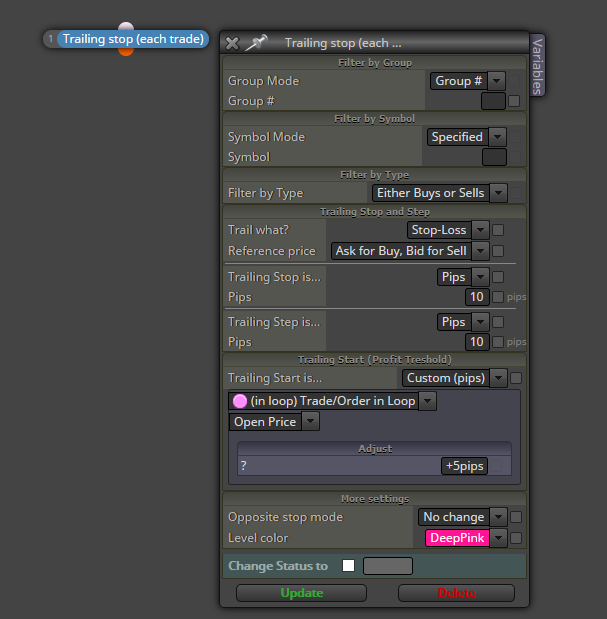Image resolution: width=607 pixels, height=619 pixels.
Task: Toggle checkbox beside Trailing Step is...
Action: coord(498,322)
